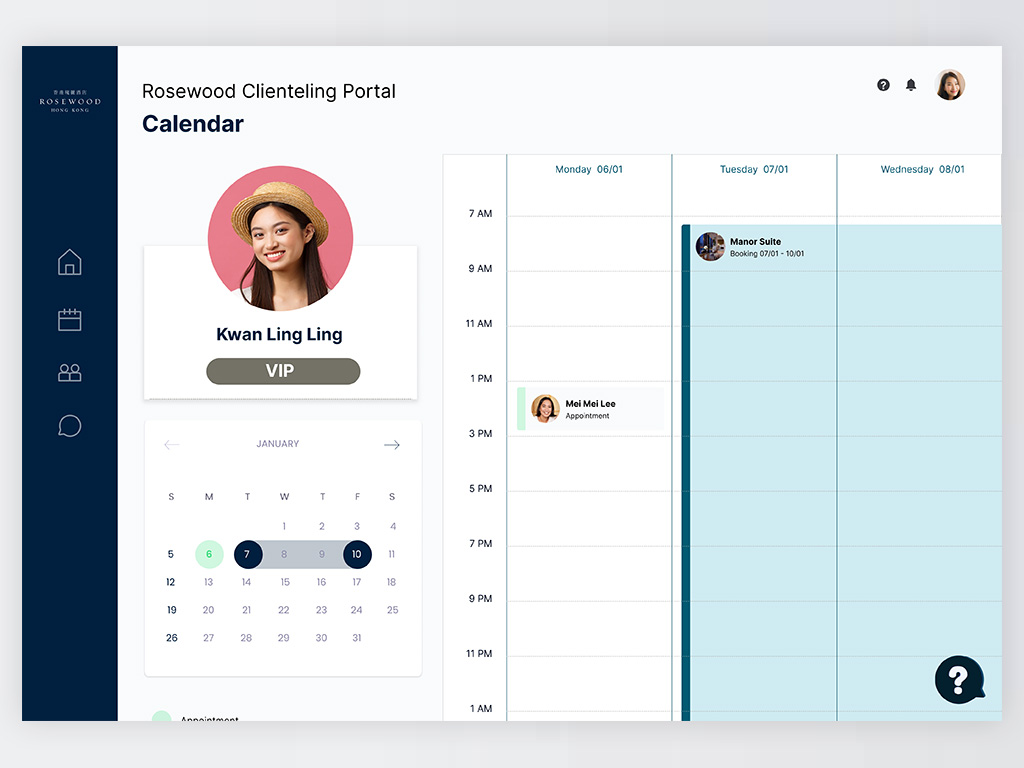This screenshot has height=768, width=1024.
Task: Select Kwan Ling Ling name text
Action: 280,334
